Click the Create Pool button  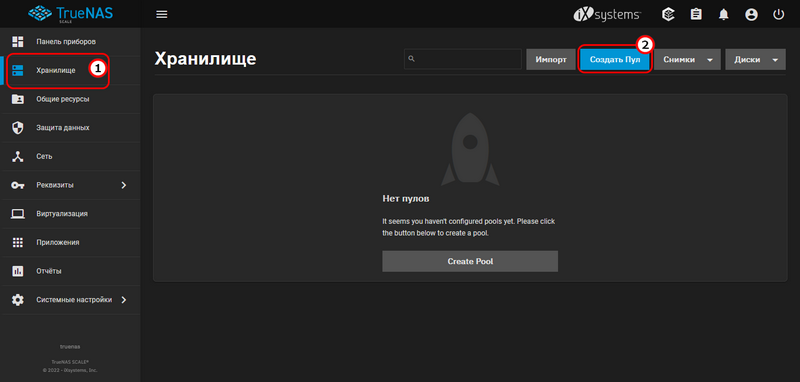point(470,261)
